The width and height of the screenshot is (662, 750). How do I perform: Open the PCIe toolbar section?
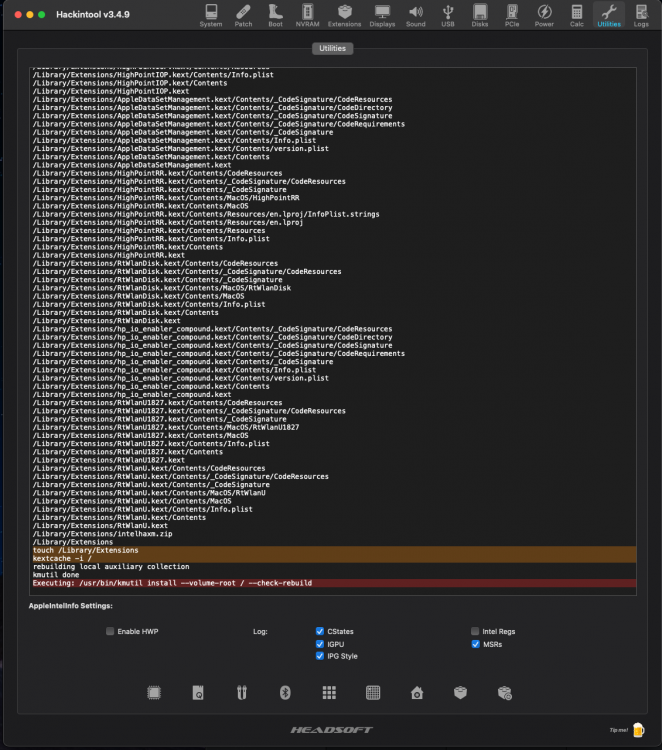[512, 15]
